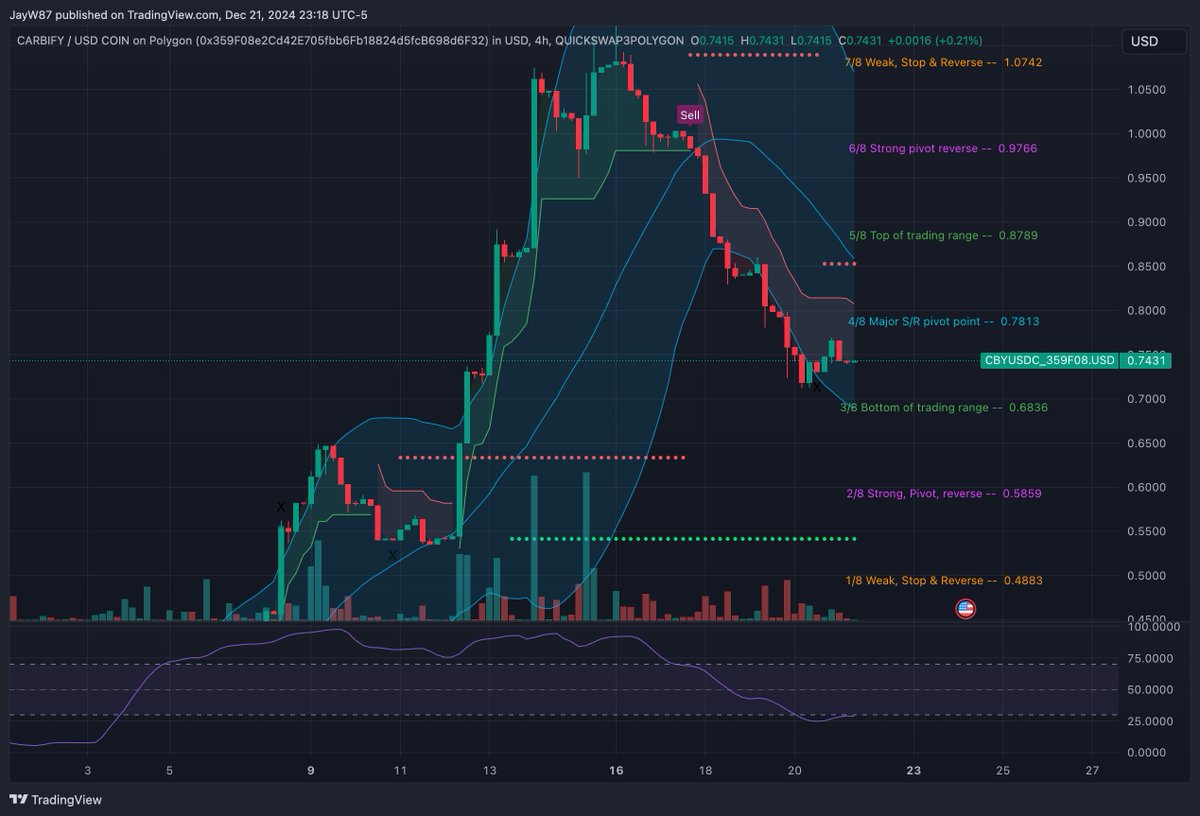Select the 6/8 Strong pivot reverse label
1200x816 pixels.
click(x=943, y=148)
